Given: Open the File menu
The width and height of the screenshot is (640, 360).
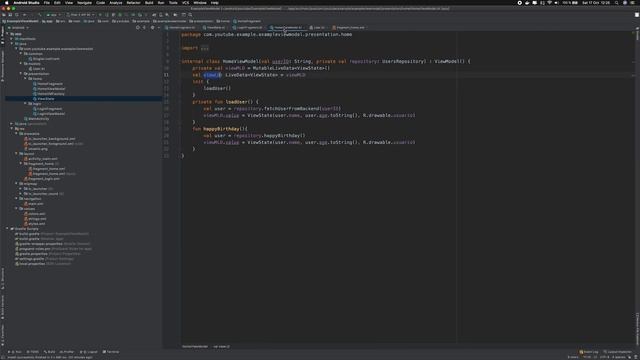Looking at the screenshot, I should pos(47,2).
